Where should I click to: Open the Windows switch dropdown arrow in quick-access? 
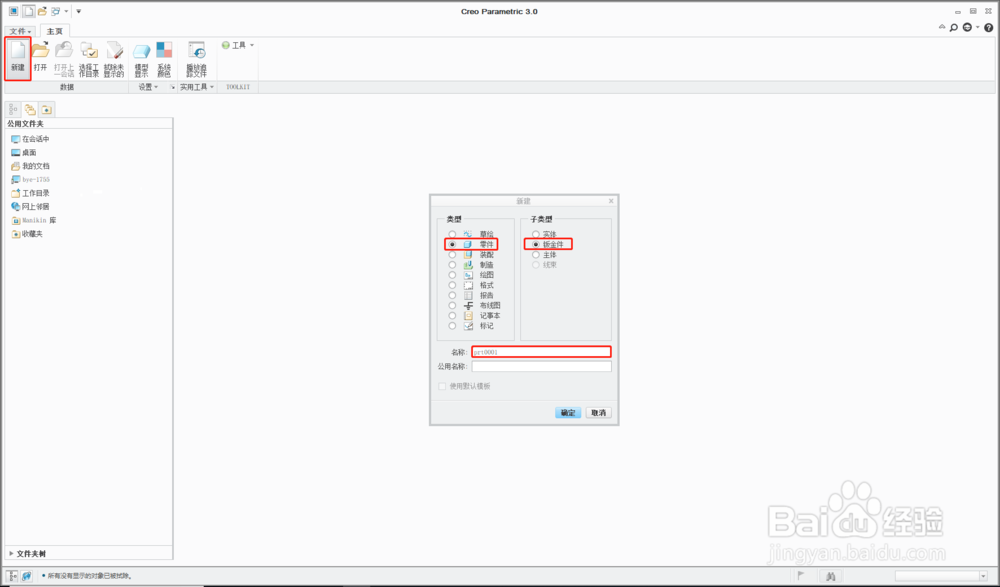pyautogui.click(x=66, y=11)
